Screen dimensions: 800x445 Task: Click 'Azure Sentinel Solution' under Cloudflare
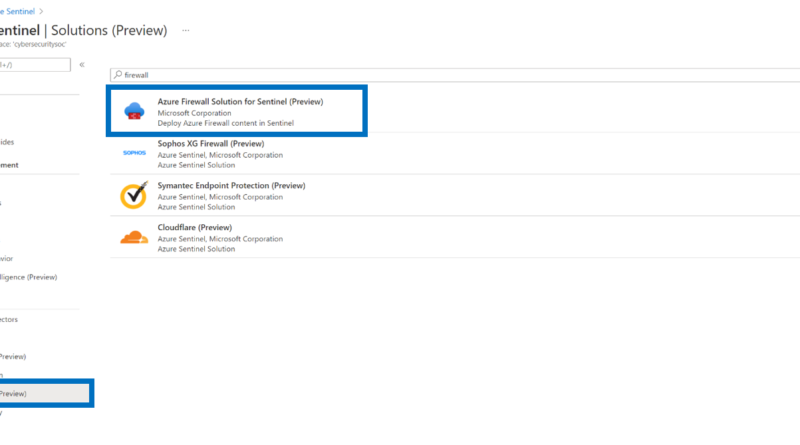point(196,249)
